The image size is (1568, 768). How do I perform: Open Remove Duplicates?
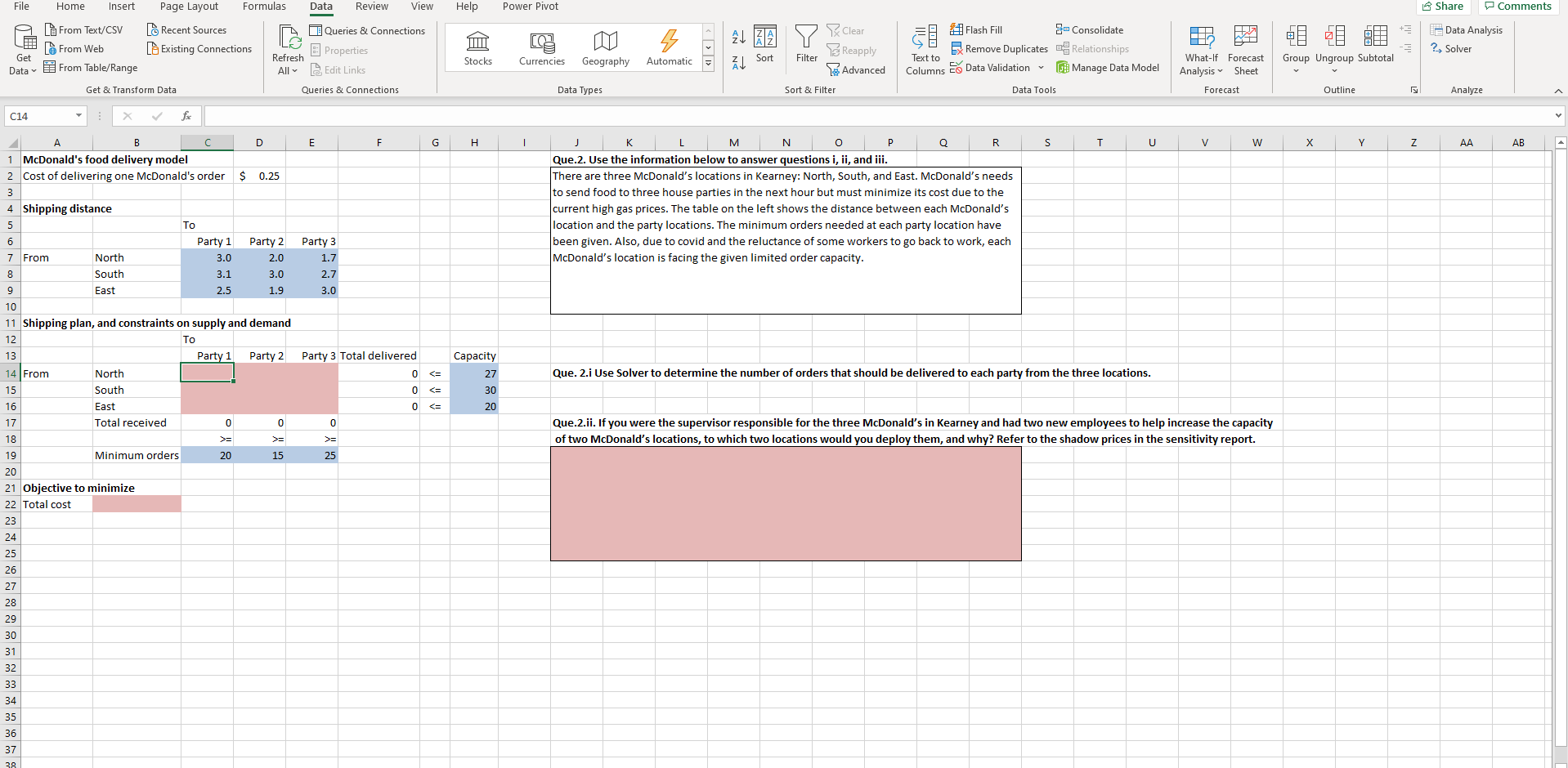coord(999,48)
